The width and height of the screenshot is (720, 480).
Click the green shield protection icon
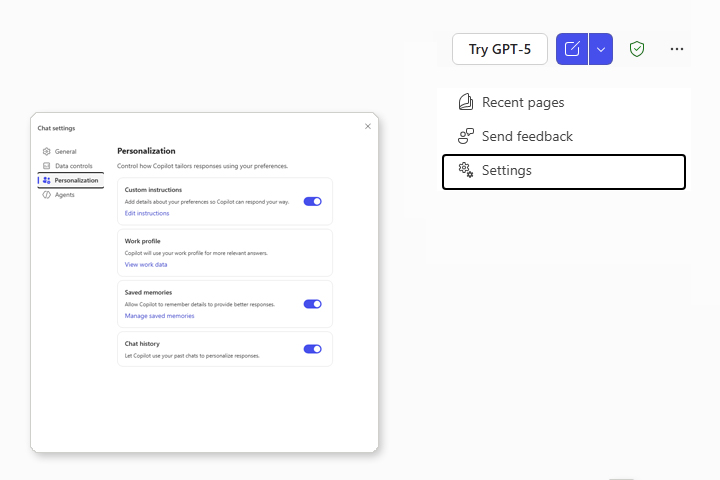[636, 49]
